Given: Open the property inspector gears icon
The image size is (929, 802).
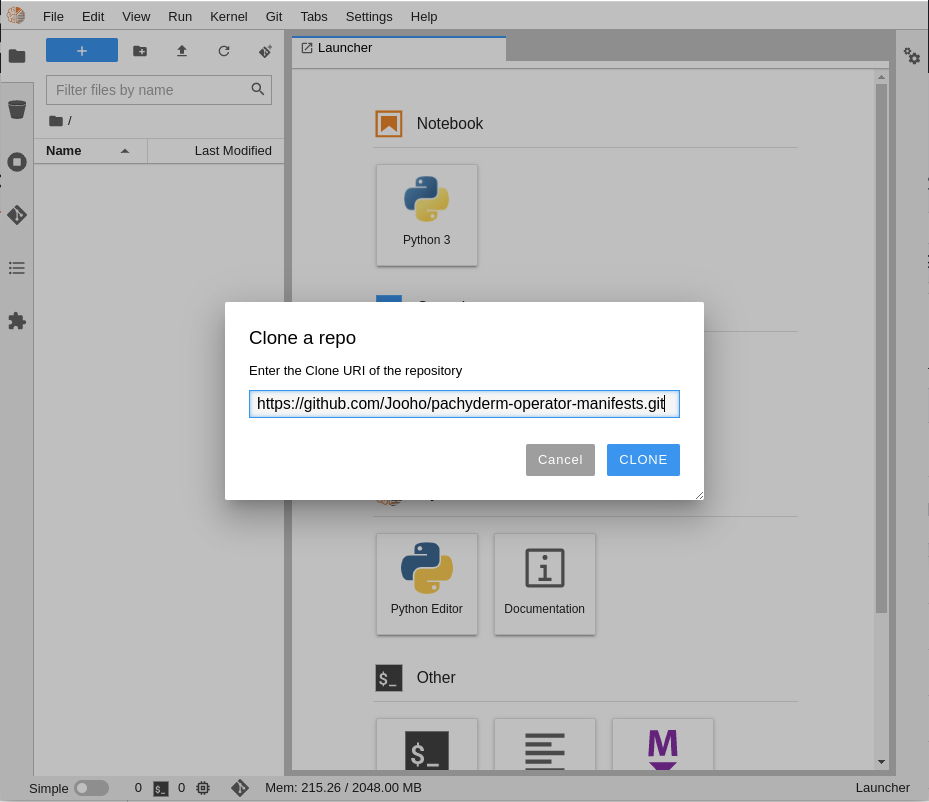Looking at the screenshot, I should tap(912, 57).
